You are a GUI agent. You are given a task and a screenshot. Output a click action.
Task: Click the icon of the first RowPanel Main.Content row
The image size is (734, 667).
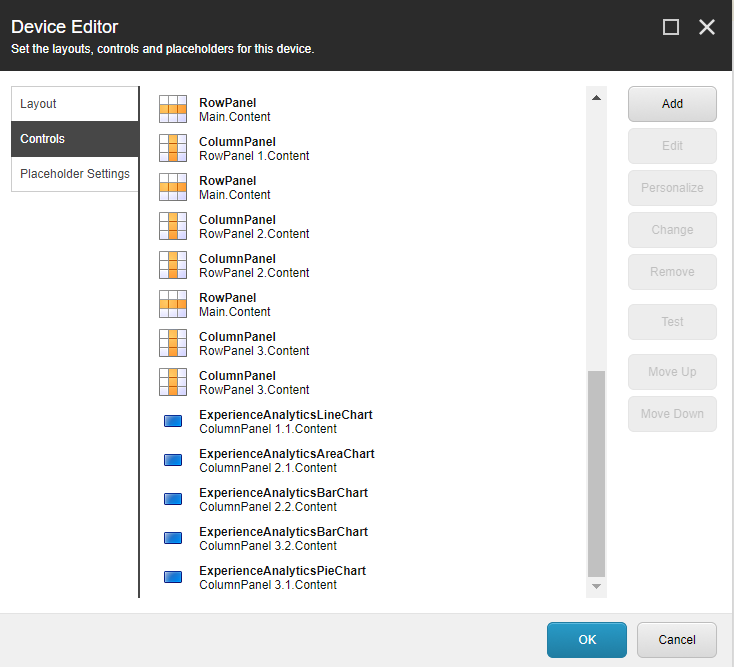173,109
